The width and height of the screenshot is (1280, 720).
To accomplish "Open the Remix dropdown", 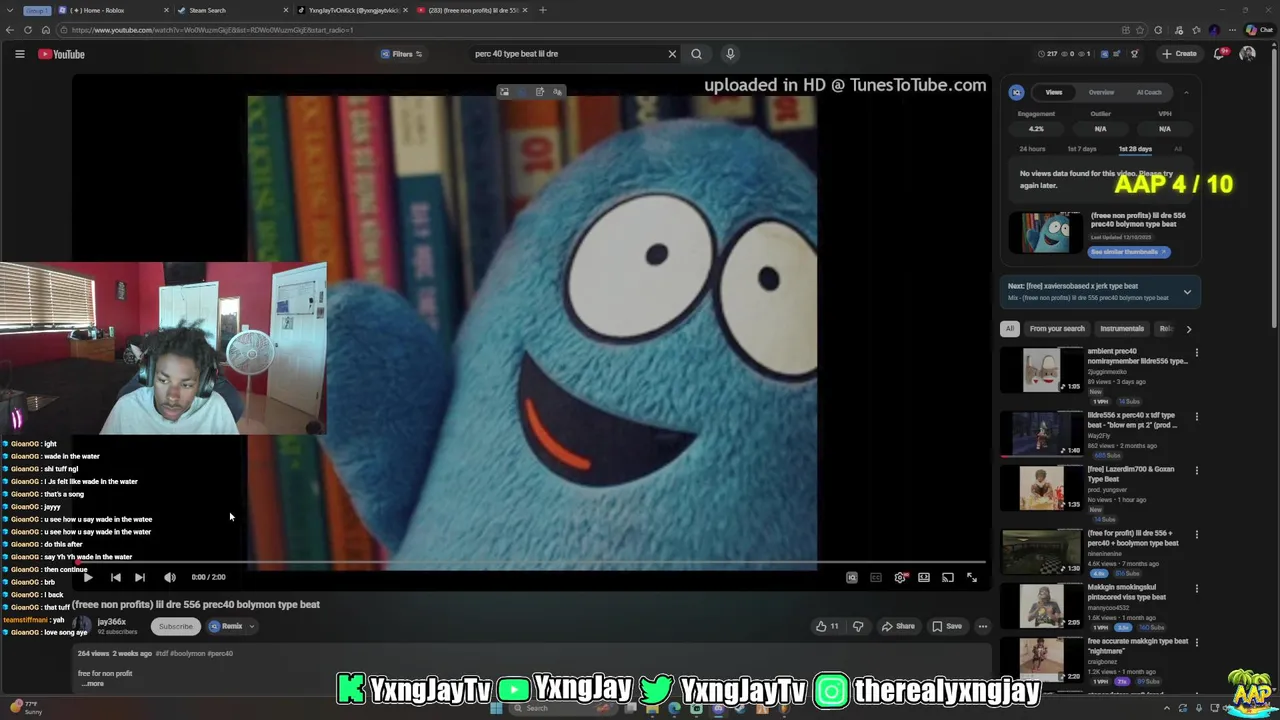I will [231, 626].
